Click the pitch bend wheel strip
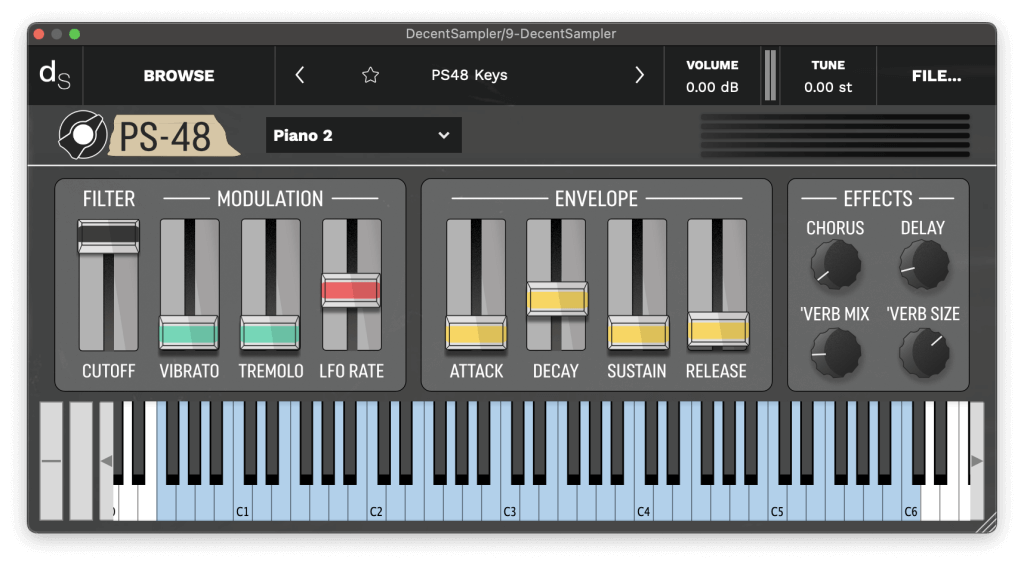Image resolution: width=1024 pixels, height=565 pixels. [51, 461]
